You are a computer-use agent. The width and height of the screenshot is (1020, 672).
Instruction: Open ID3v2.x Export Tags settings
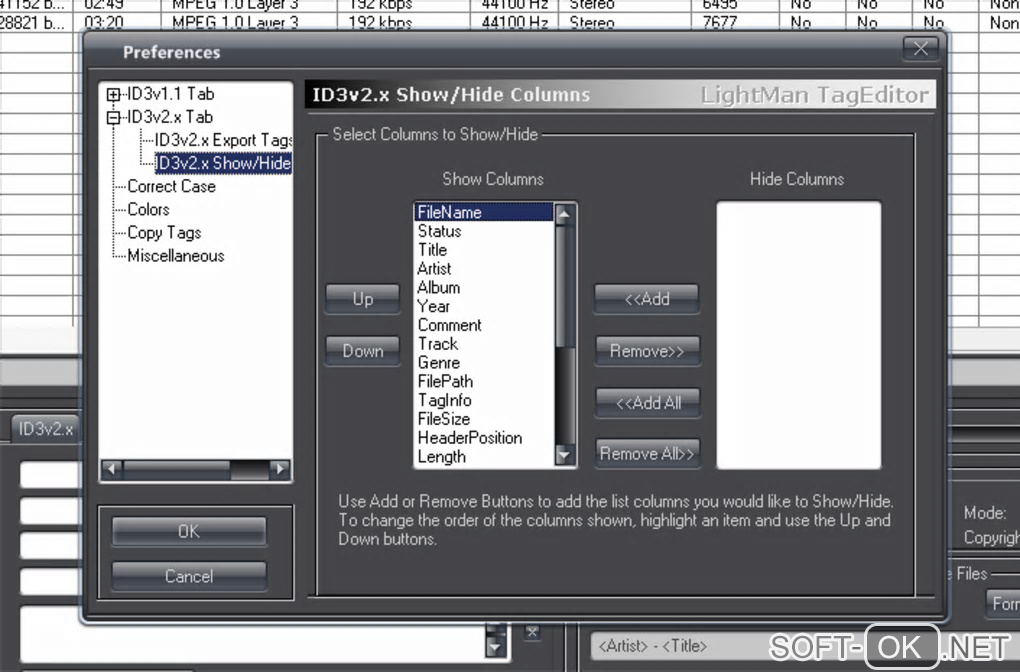pos(223,141)
